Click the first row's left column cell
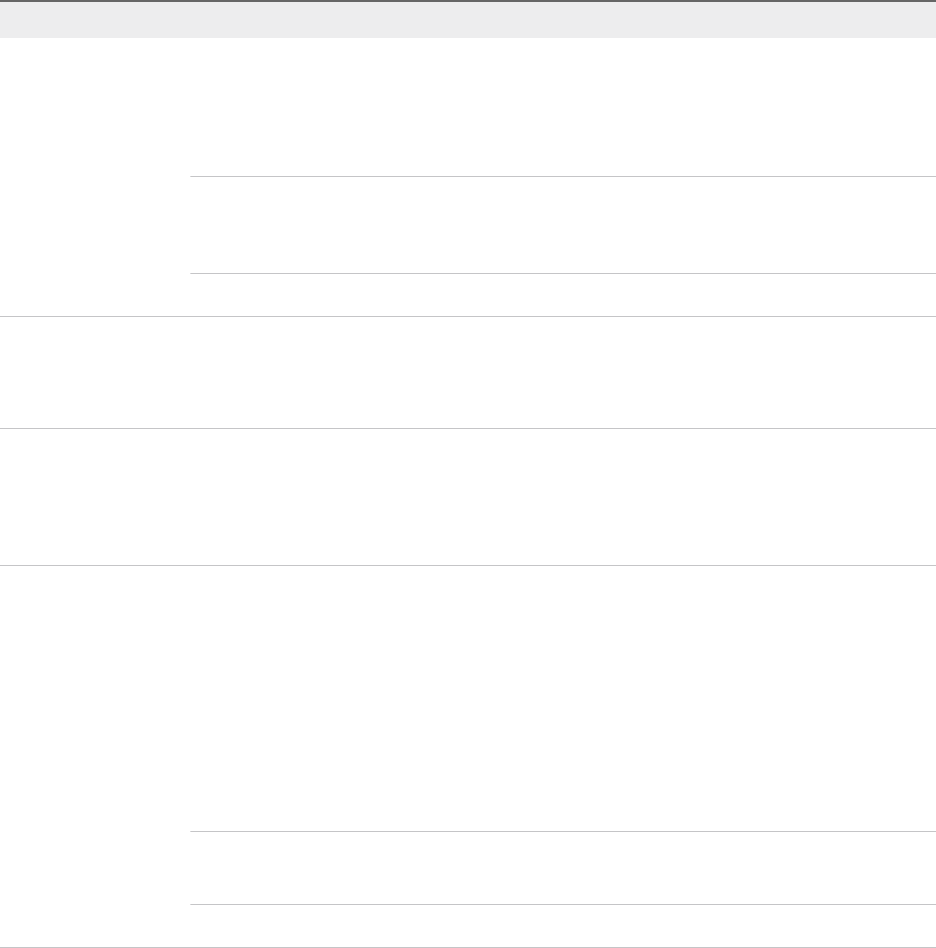The image size is (936, 948). (95, 177)
